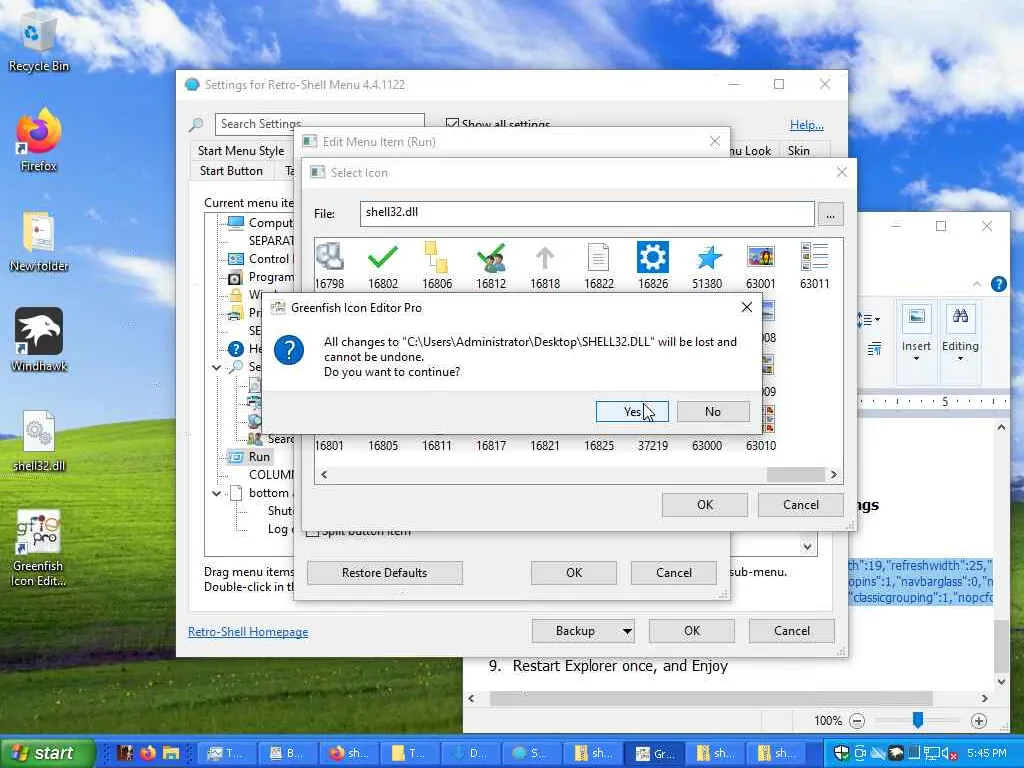This screenshot has width=1024, height=768.
Task: Collapse the bottom tree node expander
Action: pyautogui.click(x=216, y=493)
